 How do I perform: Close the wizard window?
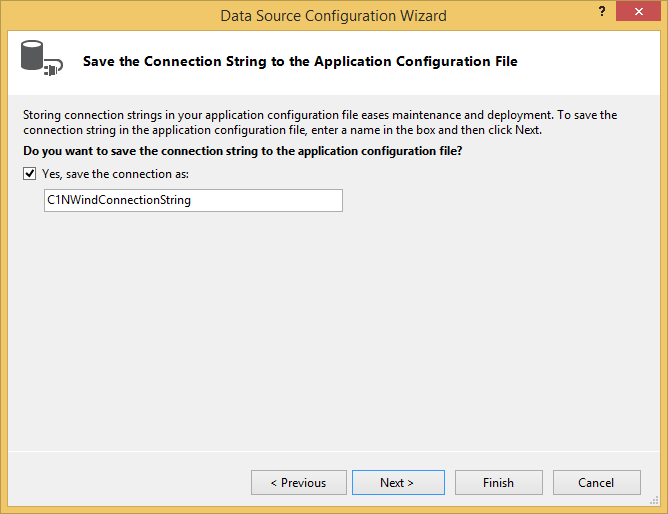tap(638, 11)
